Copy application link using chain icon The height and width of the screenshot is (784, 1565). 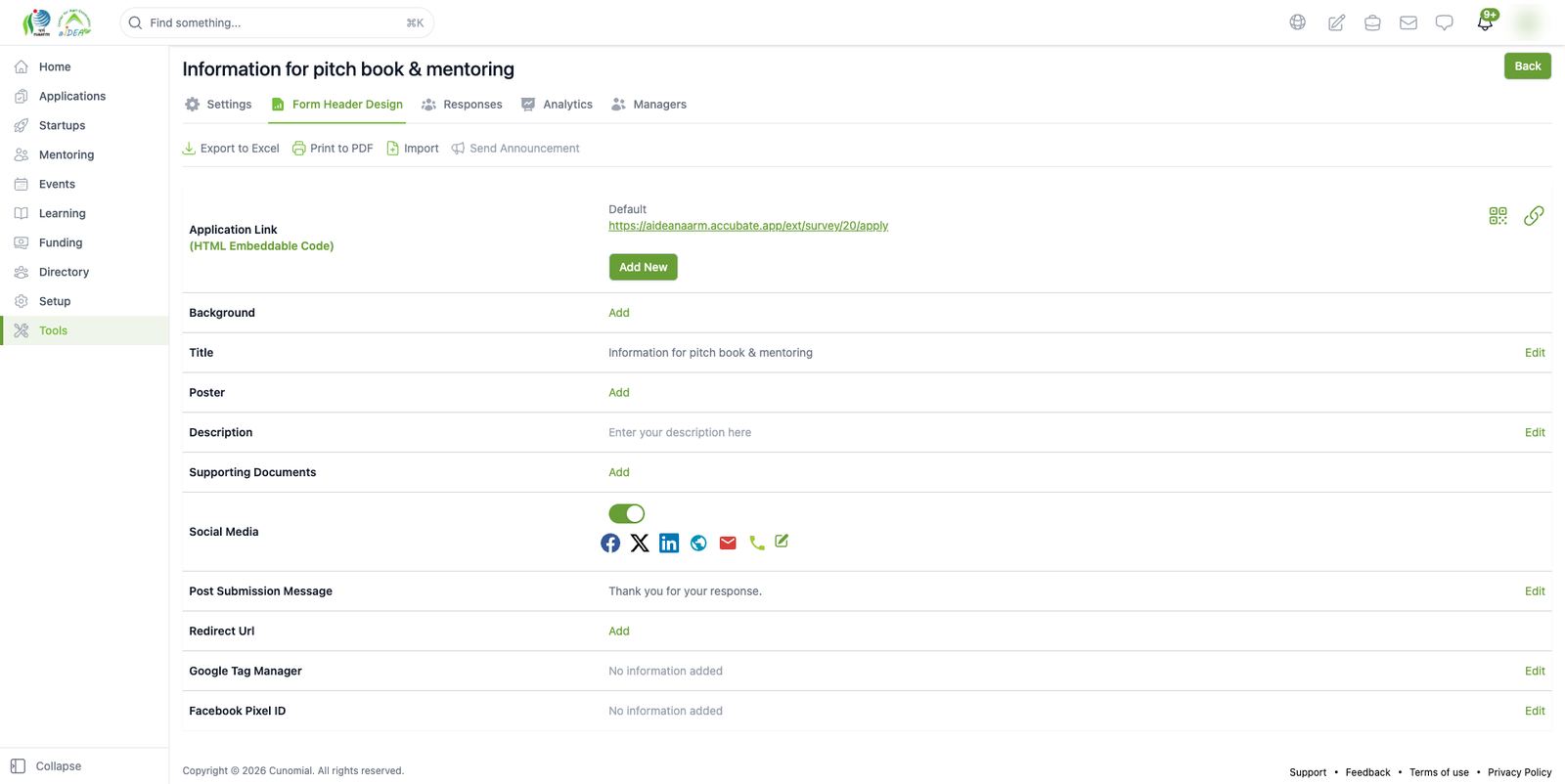point(1534,216)
